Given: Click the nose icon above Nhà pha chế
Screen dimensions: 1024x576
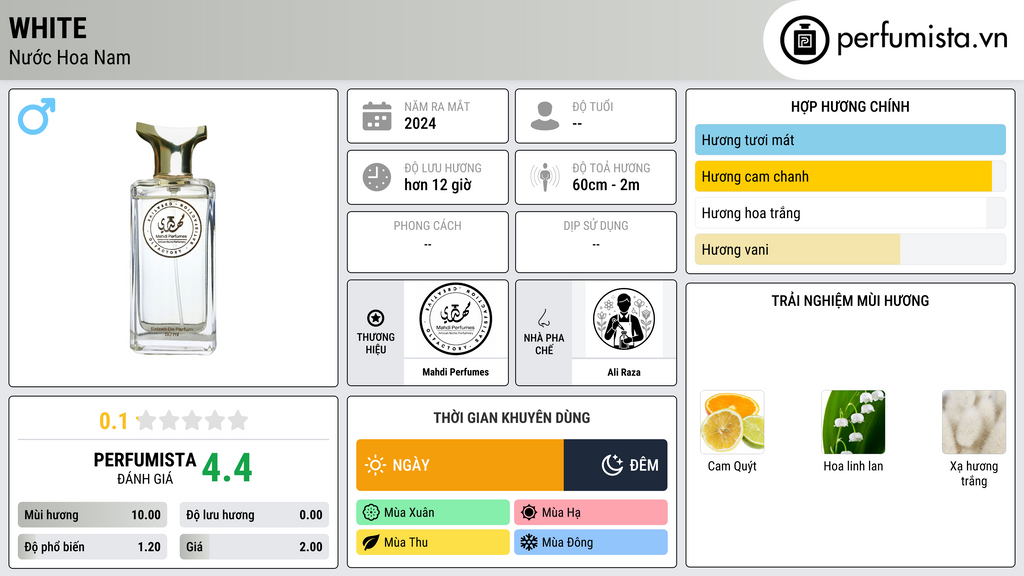Looking at the screenshot, I should pyautogui.click(x=543, y=318).
